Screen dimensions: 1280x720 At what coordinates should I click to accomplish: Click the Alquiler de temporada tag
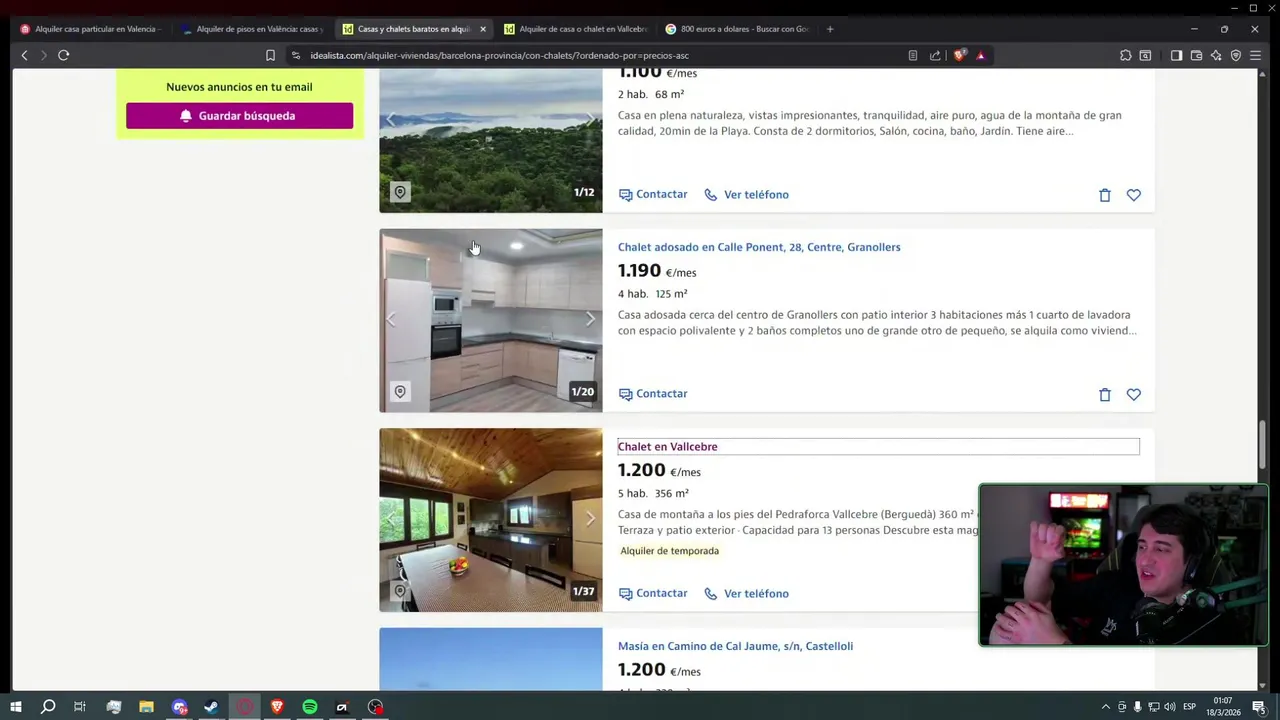pyautogui.click(x=669, y=551)
